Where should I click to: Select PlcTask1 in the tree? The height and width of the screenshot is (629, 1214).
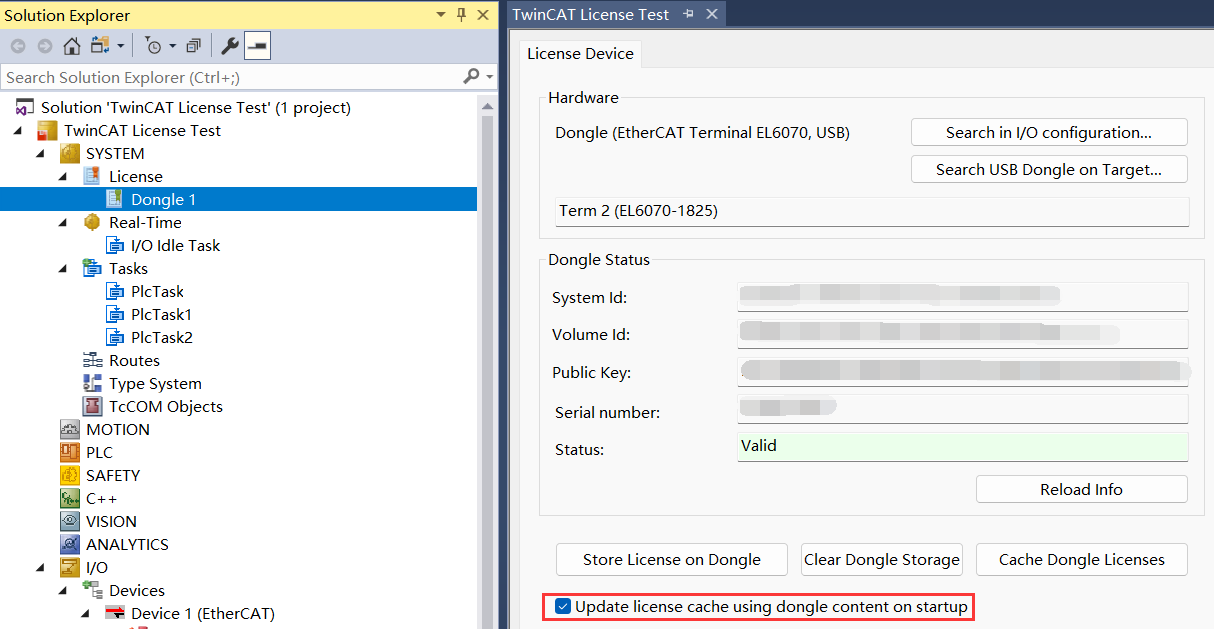pos(161,314)
